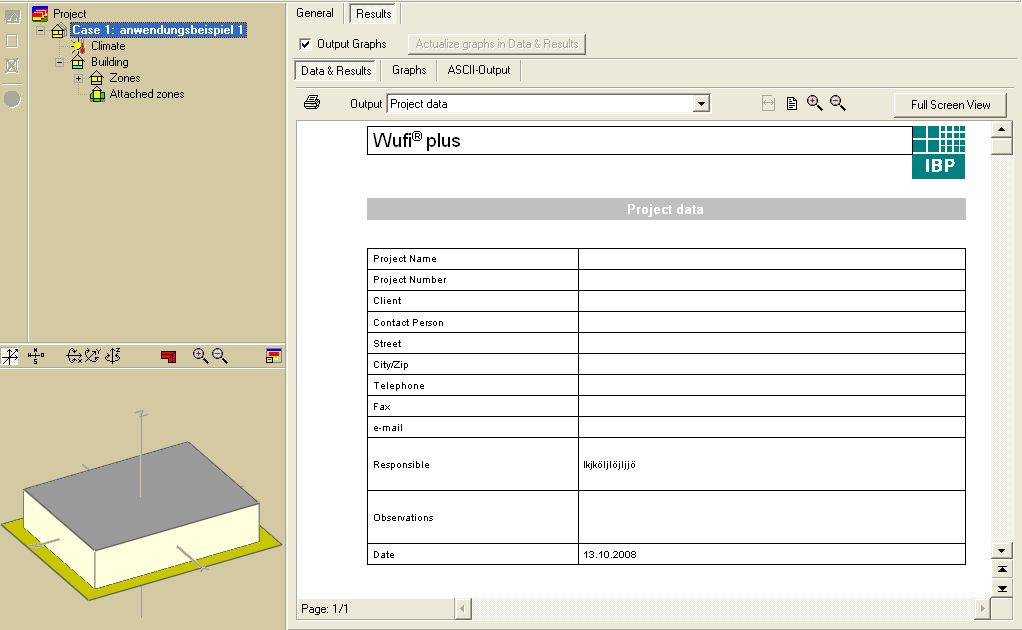Click the date value 13.10.2008

(x=609, y=554)
